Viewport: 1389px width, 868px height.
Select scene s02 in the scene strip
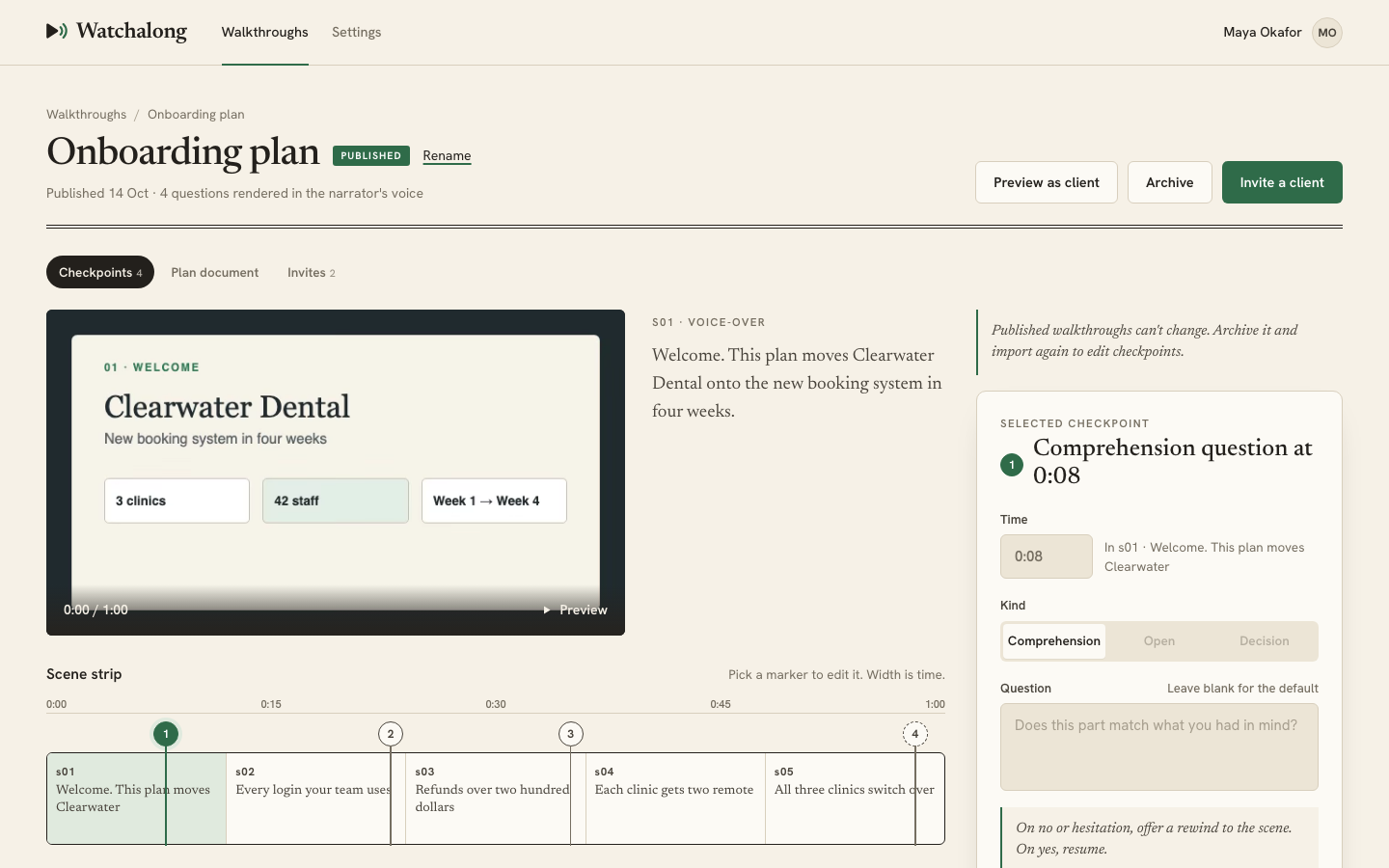316,799
